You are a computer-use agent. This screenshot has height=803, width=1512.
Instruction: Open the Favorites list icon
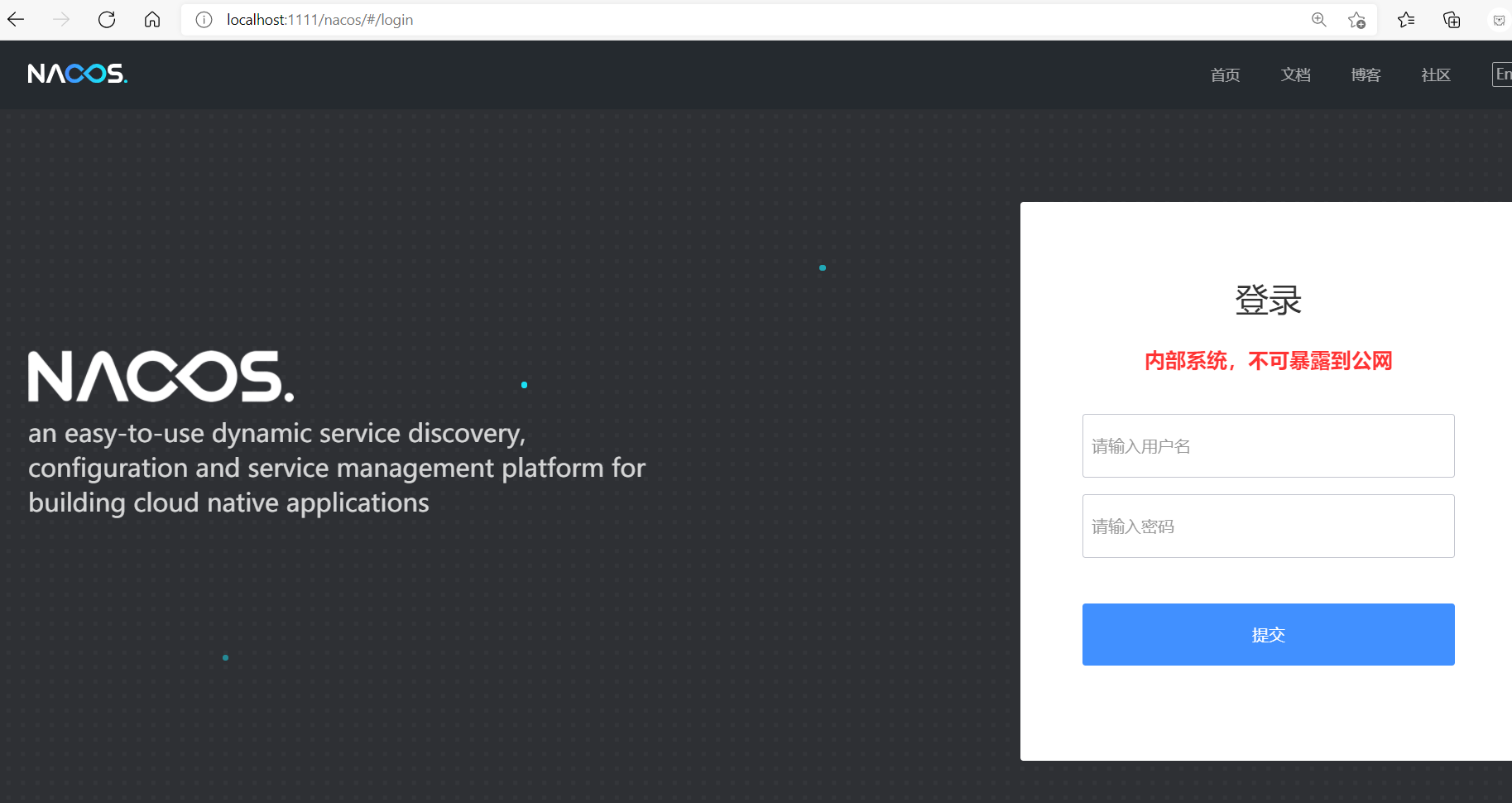(x=1406, y=20)
